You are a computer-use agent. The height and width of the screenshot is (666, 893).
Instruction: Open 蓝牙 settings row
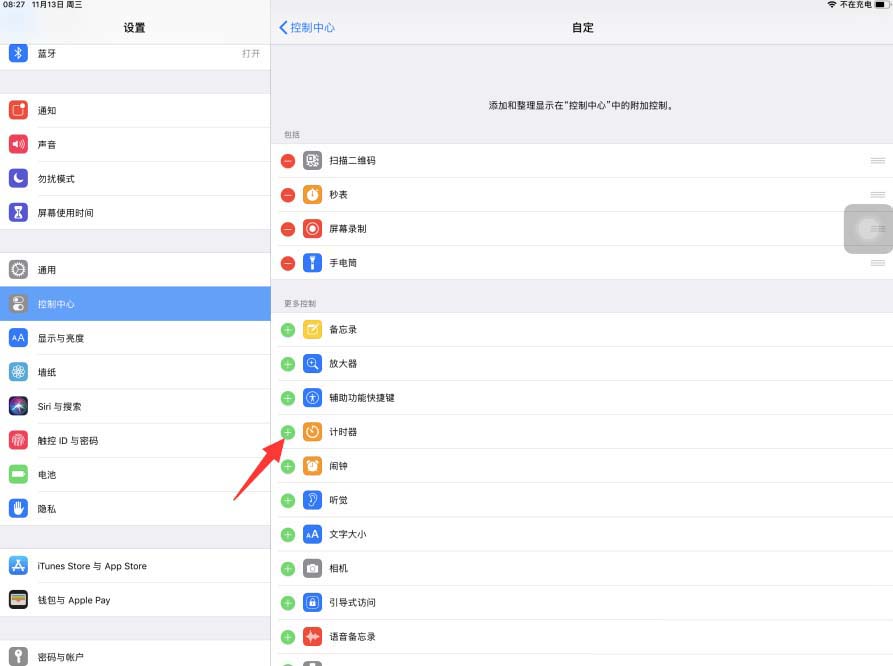pos(135,53)
